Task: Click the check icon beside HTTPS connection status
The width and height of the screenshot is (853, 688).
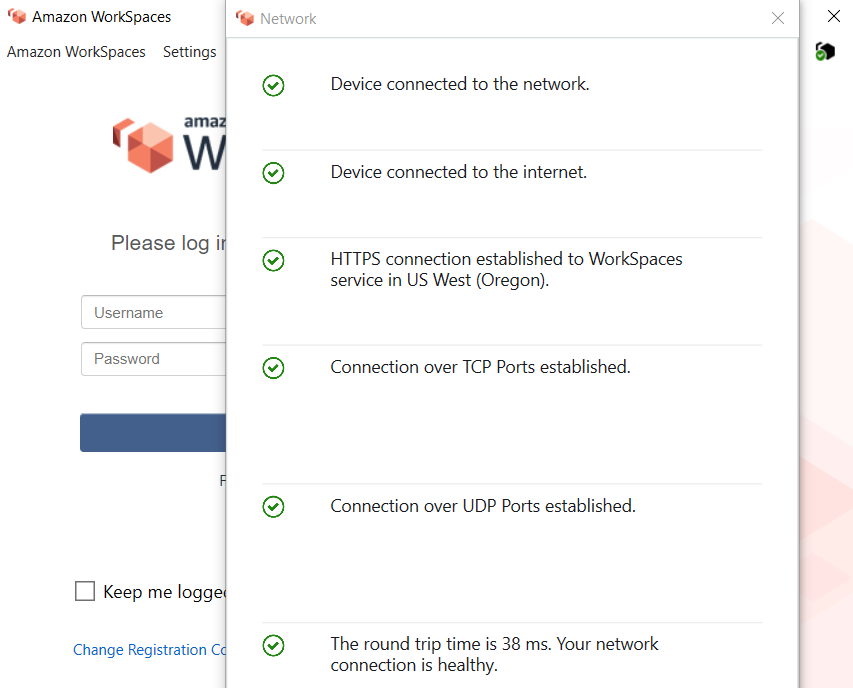Action: coord(273,260)
